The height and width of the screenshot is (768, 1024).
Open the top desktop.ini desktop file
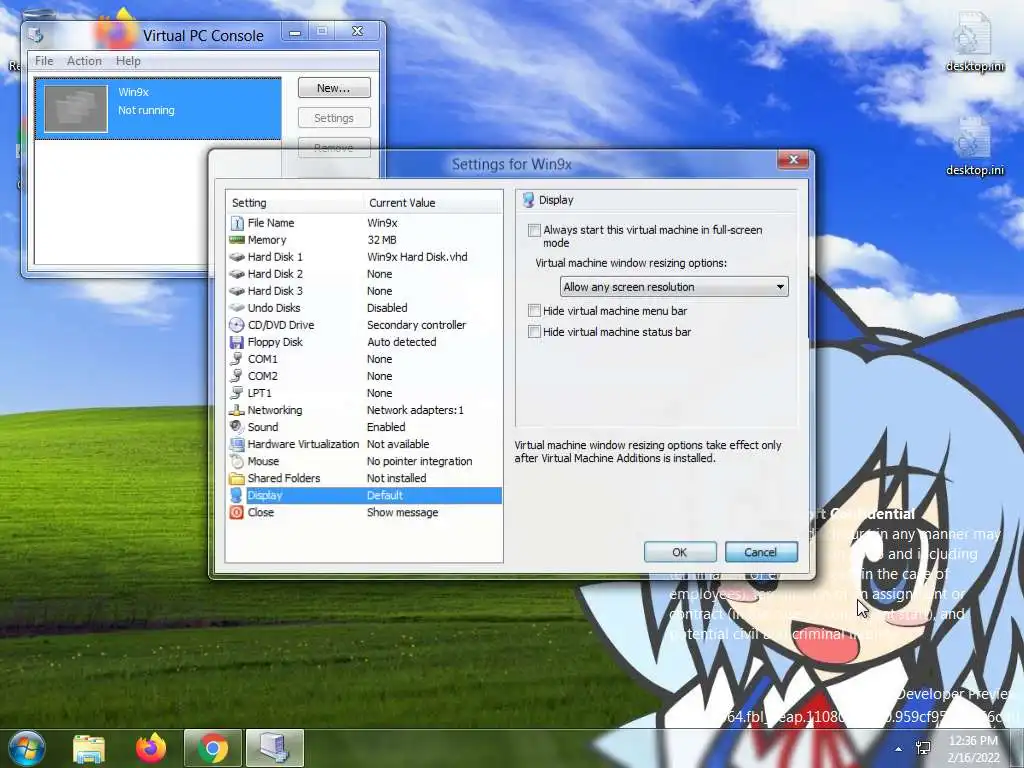pyautogui.click(x=974, y=43)
